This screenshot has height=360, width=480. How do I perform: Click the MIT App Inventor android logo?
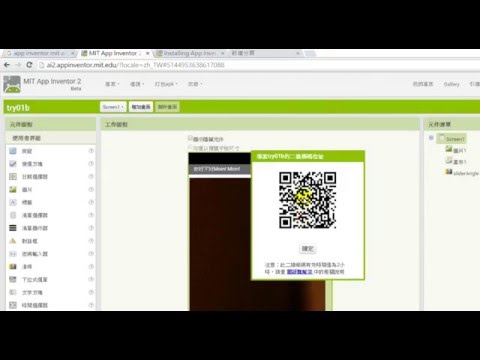pyautogui.click(x=12, y=84)
